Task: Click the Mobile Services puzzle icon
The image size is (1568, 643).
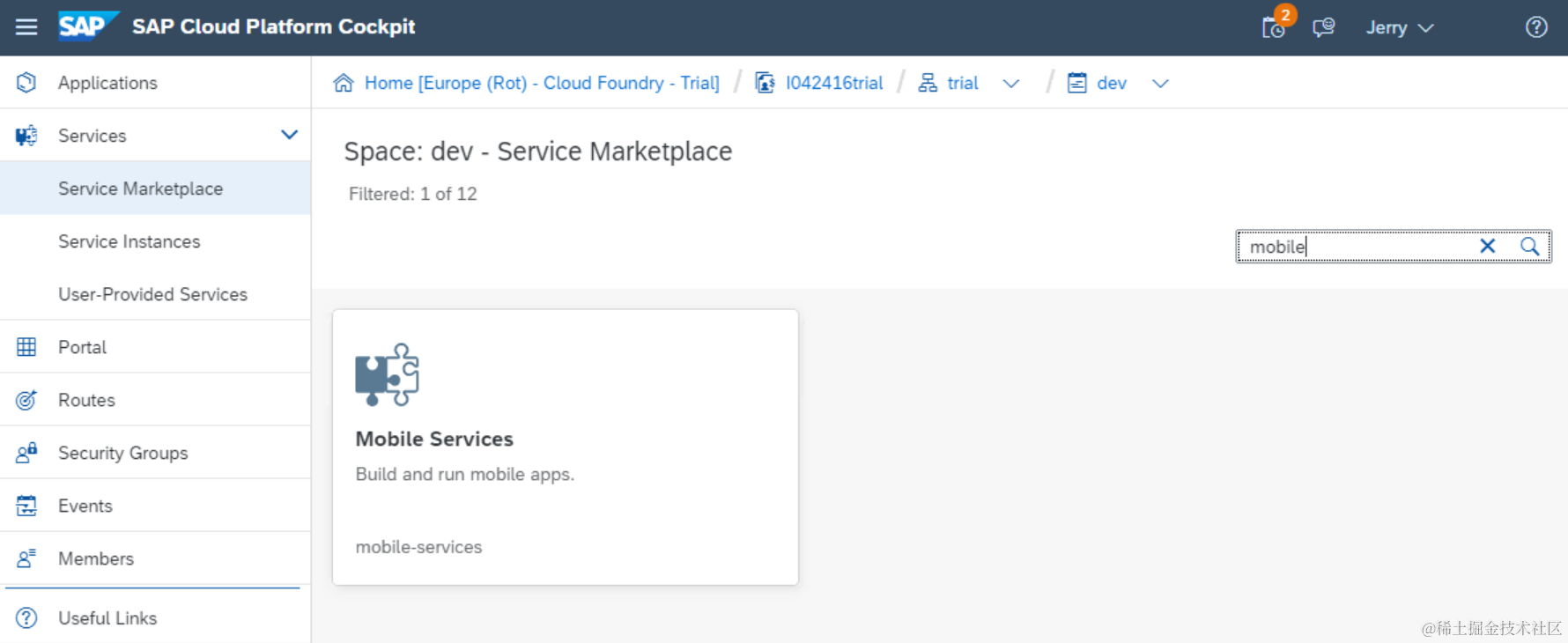Action: 387,374
